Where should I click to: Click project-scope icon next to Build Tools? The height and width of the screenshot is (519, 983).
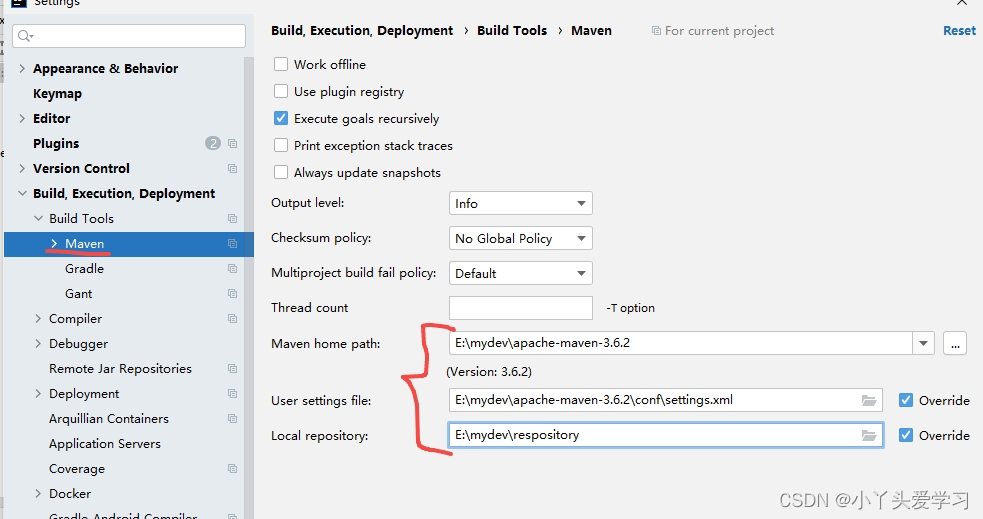tap(233, 219)
